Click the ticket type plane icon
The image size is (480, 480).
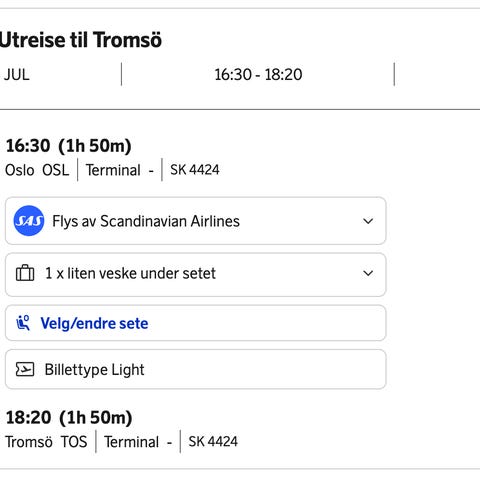(x=25, y=369)
